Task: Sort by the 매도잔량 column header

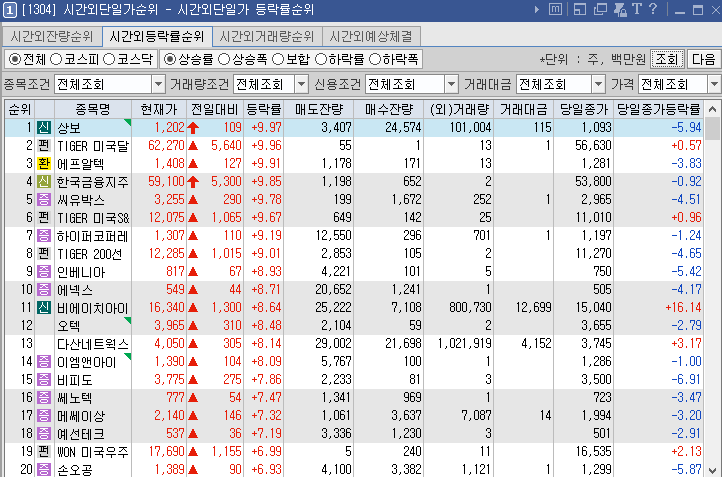Action: click(x=319, y=109)
